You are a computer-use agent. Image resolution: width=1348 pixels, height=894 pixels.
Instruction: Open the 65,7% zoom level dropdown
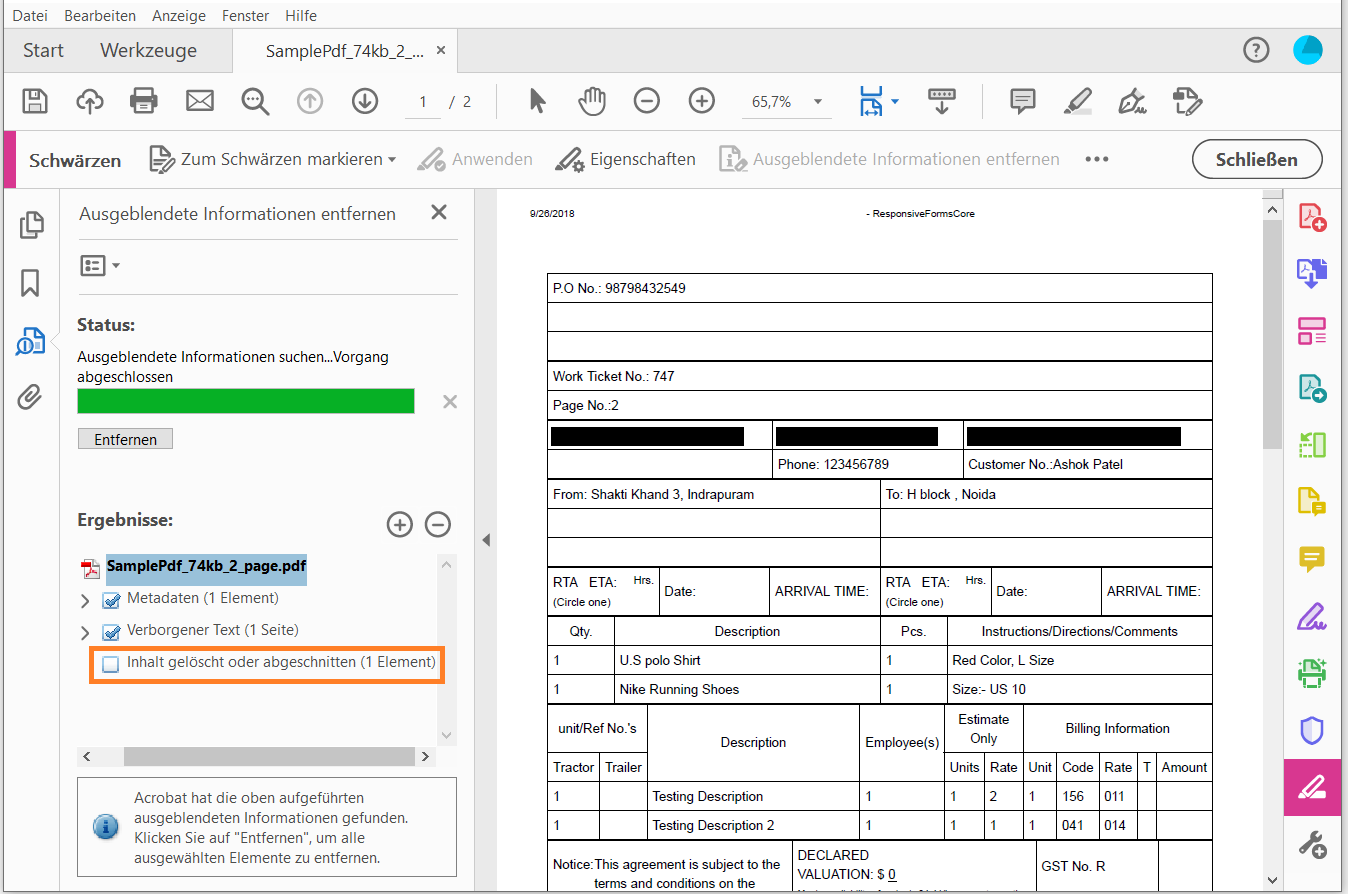(x=818, y=102)
